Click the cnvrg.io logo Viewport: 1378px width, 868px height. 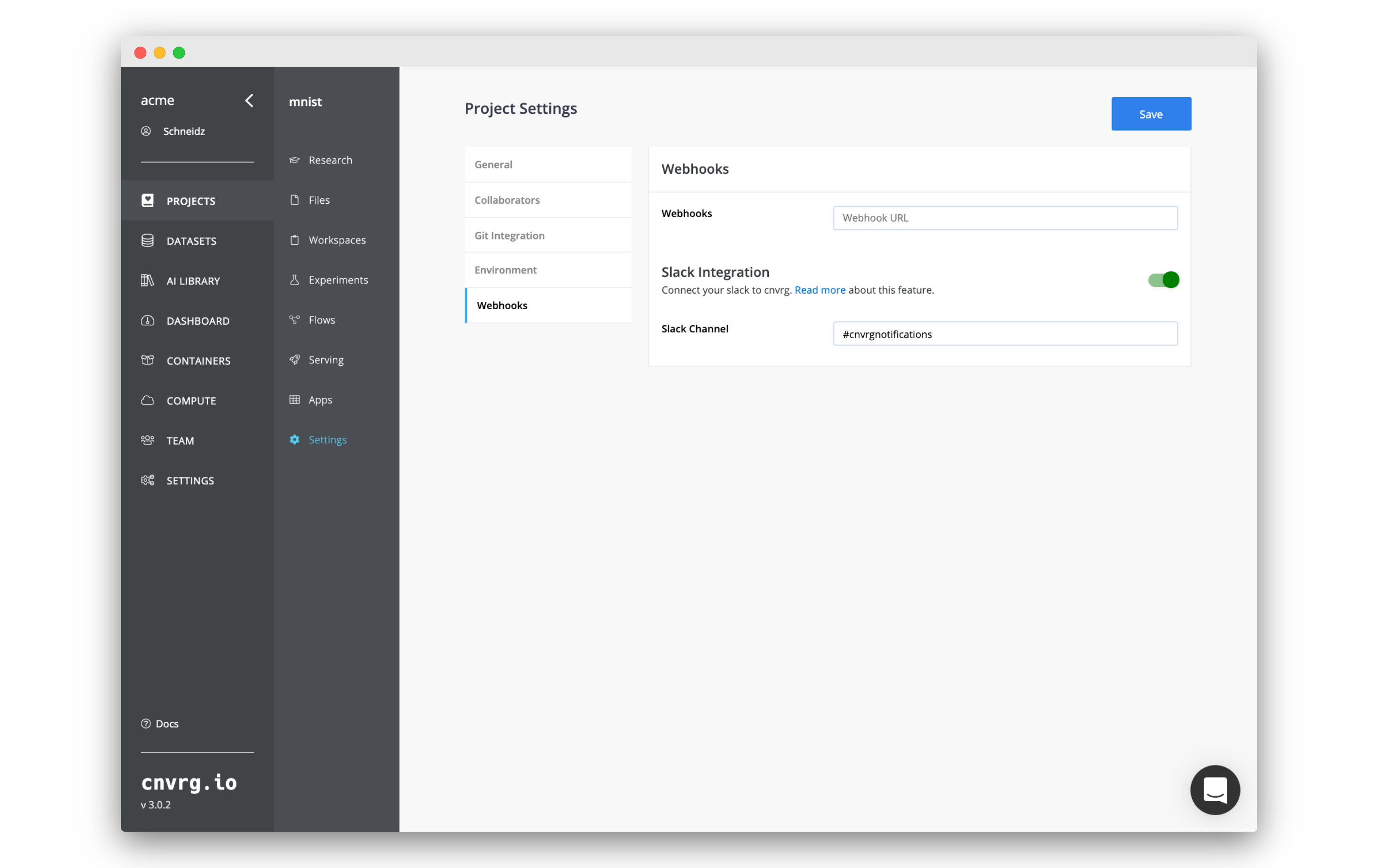[x=189, y=782]
